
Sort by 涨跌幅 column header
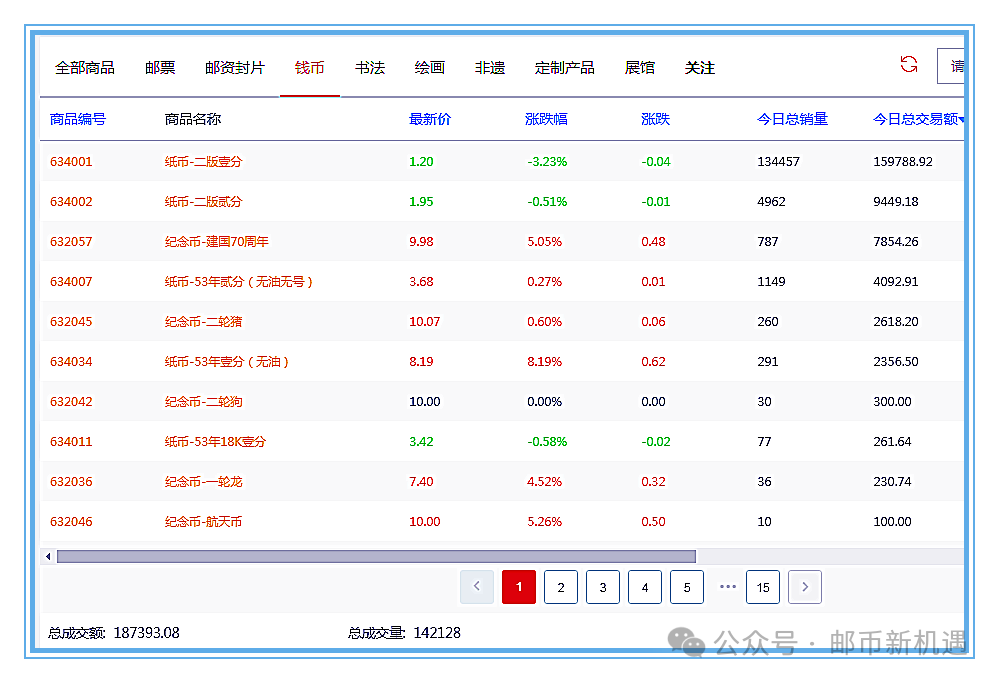tap(546, 119)
